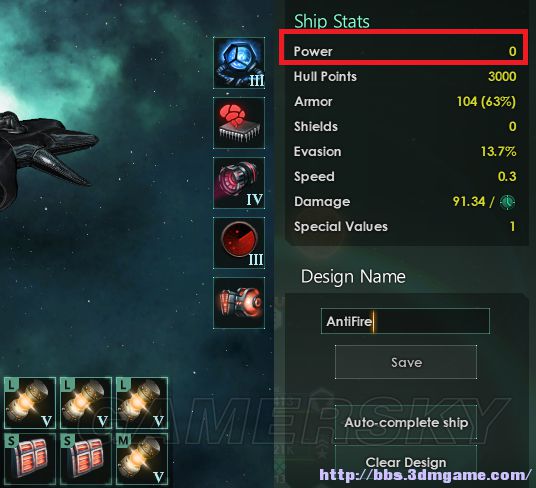The height and width of the screenshot is (488, 536).
Task: Click Auto-complete ship button
Action: tap(406, 422)
